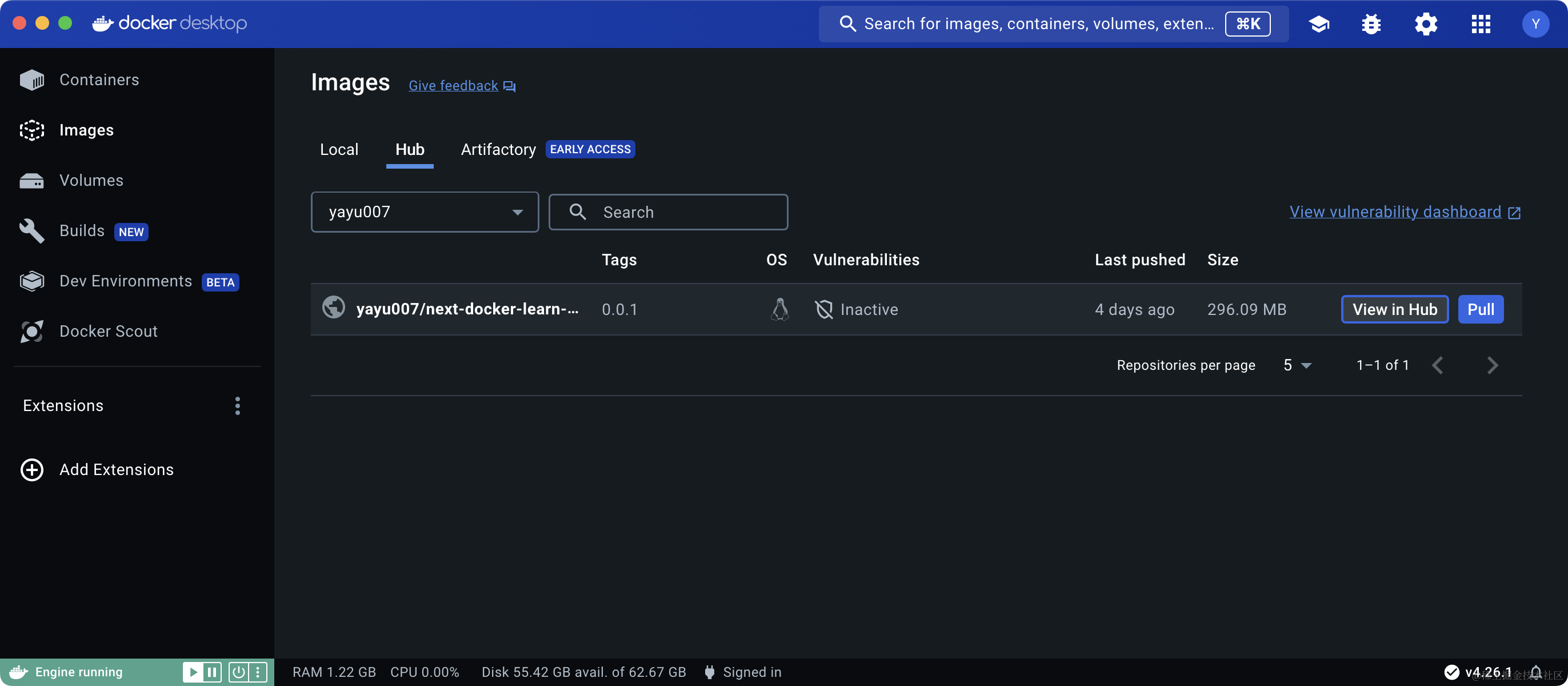Switch to the Artifactory tab
1568x686 pixels.
point(498,149)
